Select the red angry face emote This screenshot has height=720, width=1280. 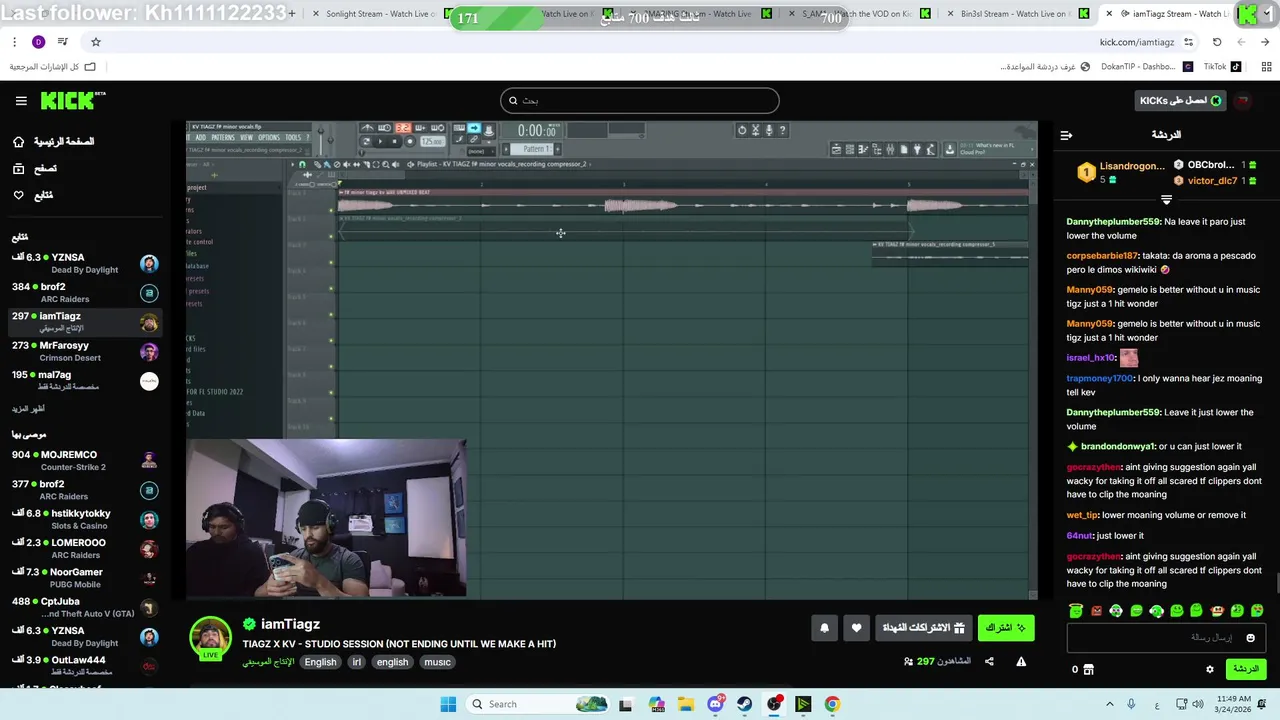pyautogui.click(x=1096, y=610)
